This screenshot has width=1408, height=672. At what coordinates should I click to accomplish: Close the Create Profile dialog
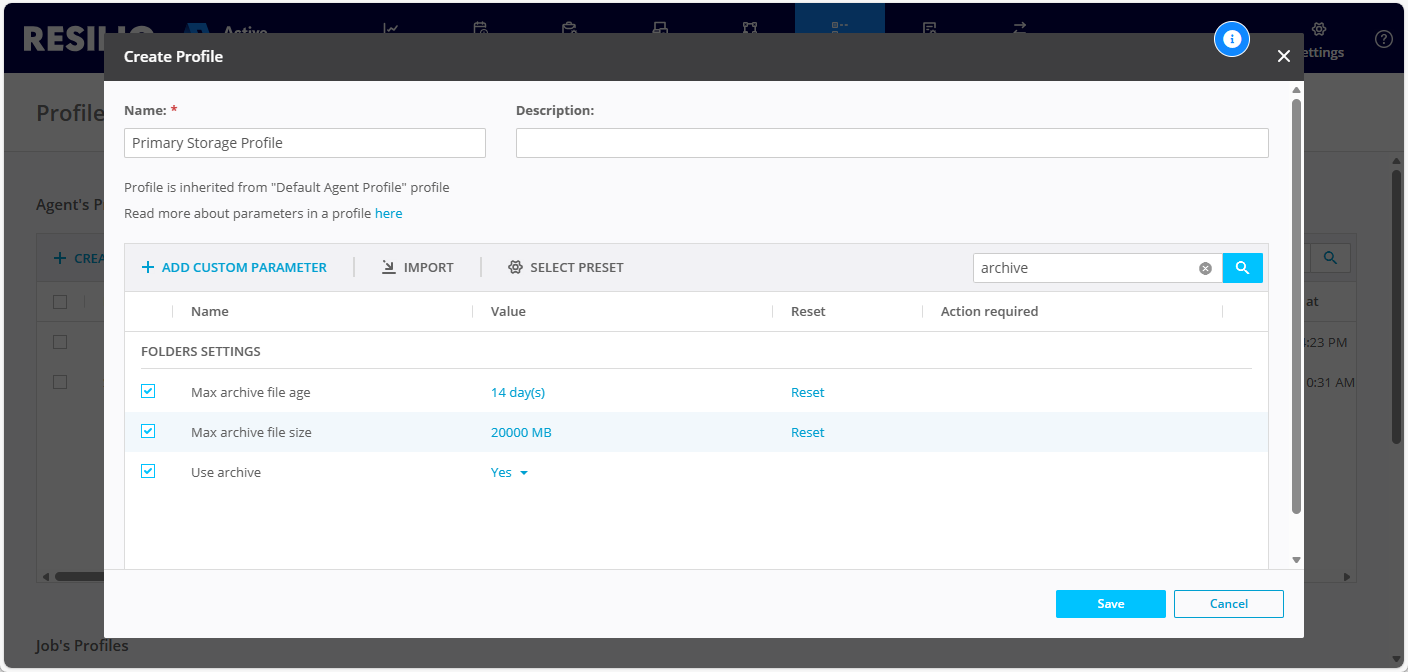(1284, 57)
